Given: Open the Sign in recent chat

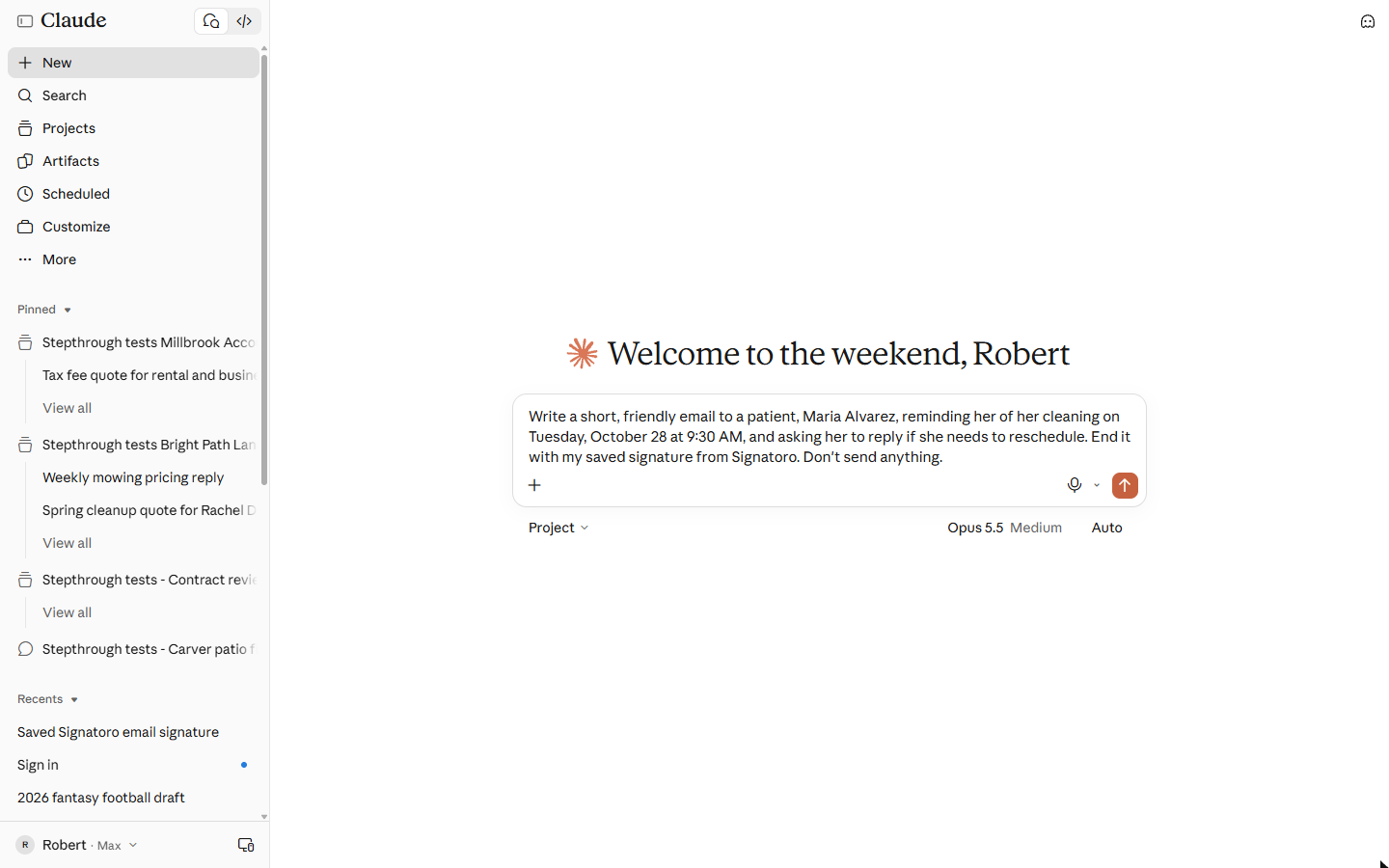Looking at the screenshot, I should tap(133, 765).
